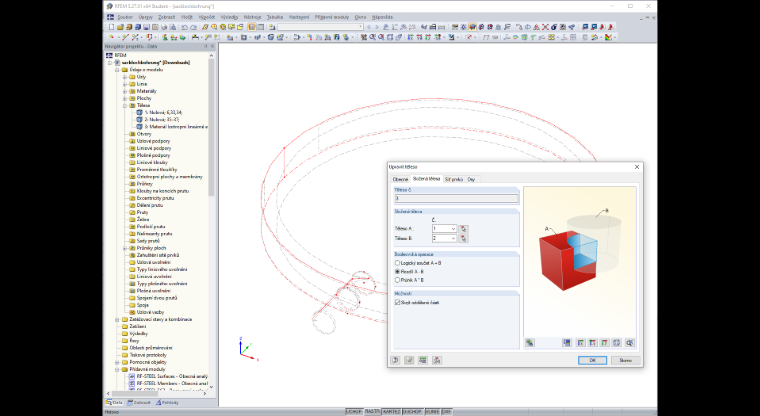The height and width of the screenshot is (416, 760).
Task: Open dialog help icon at bottom left
Action: [x=396, y=360]
